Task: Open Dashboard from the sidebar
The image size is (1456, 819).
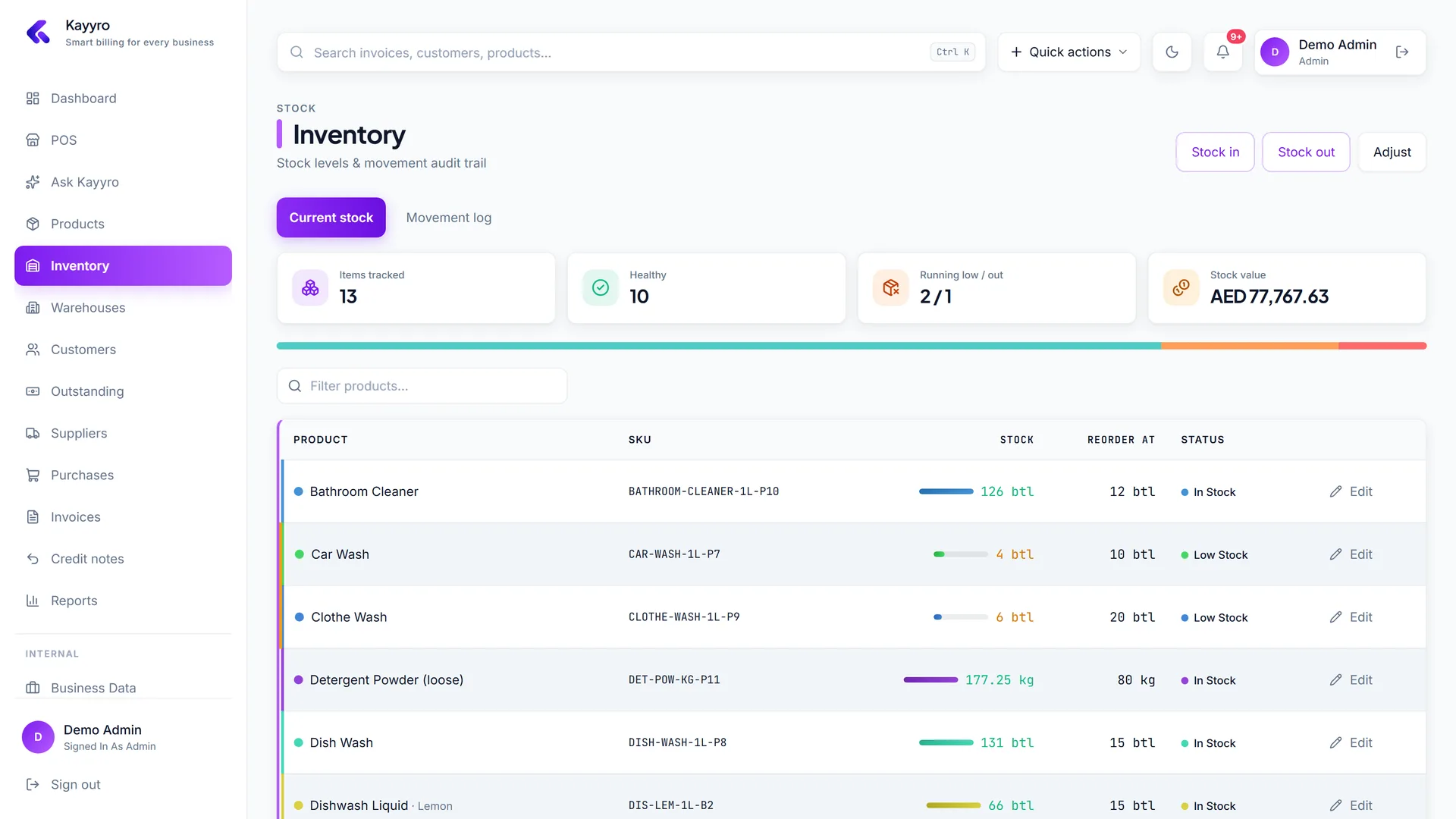Action: [123, 99]
